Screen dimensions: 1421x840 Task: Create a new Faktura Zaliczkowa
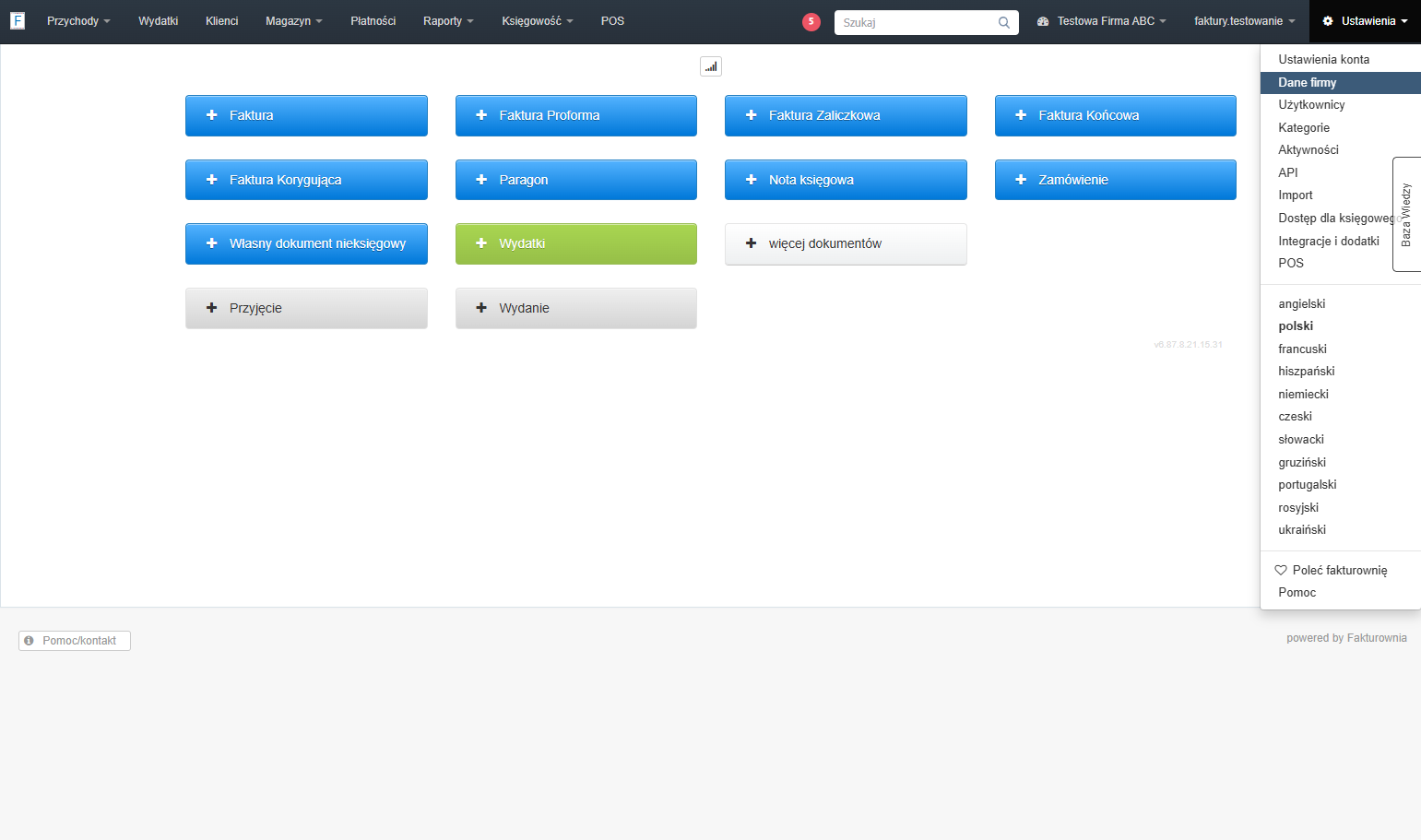(846, 115)
